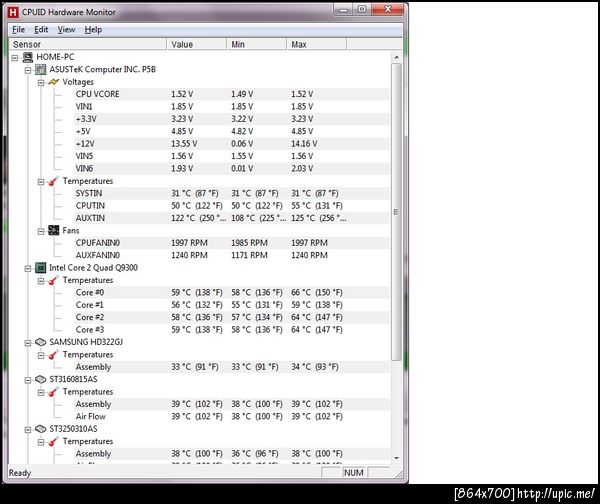Select the +5V voltage row

click(x=232, y=131)
